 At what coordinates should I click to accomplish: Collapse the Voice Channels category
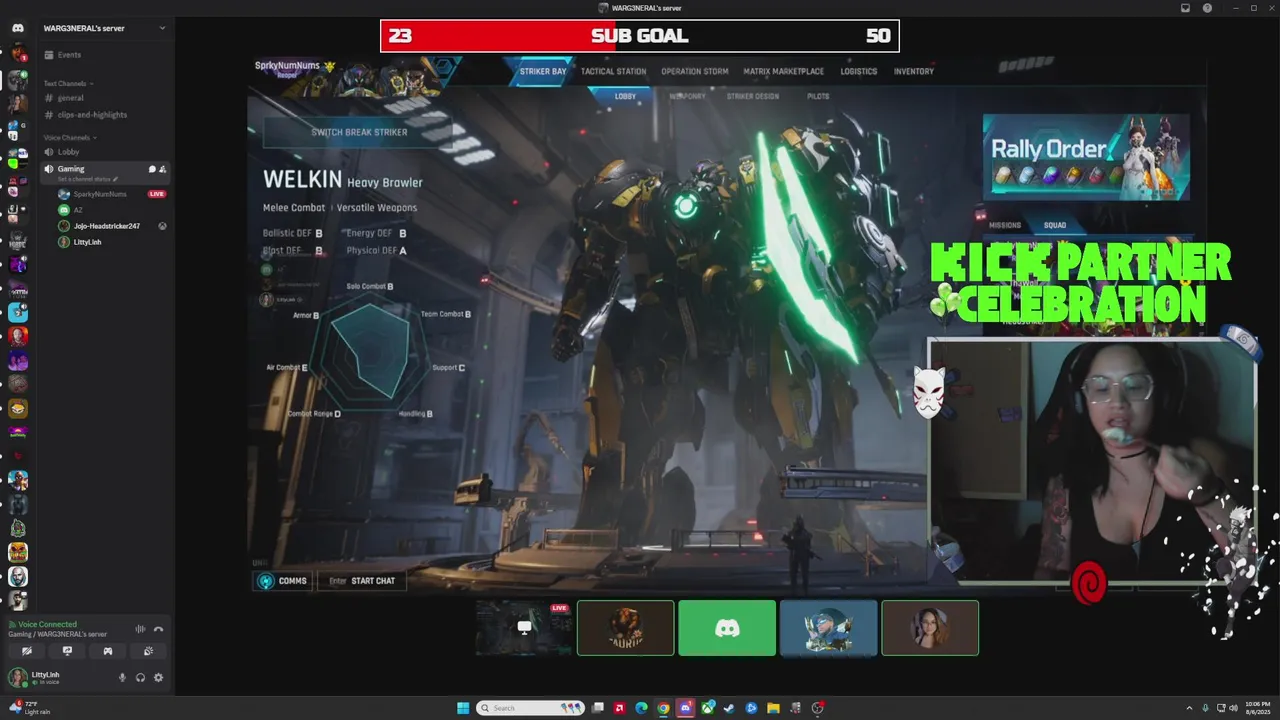[x=69, y=137]
